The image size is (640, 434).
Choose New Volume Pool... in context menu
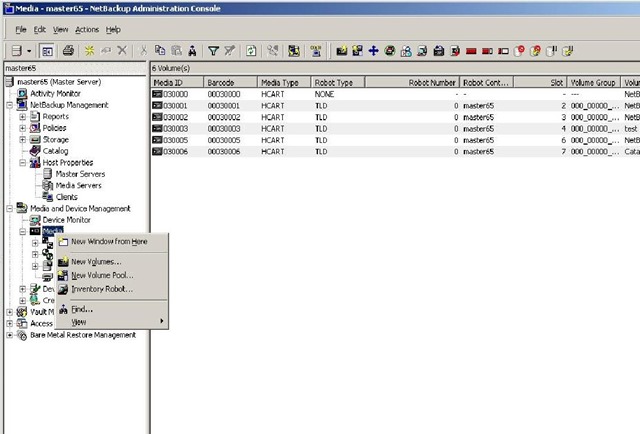pyautogui.click(x=111, y=276)
